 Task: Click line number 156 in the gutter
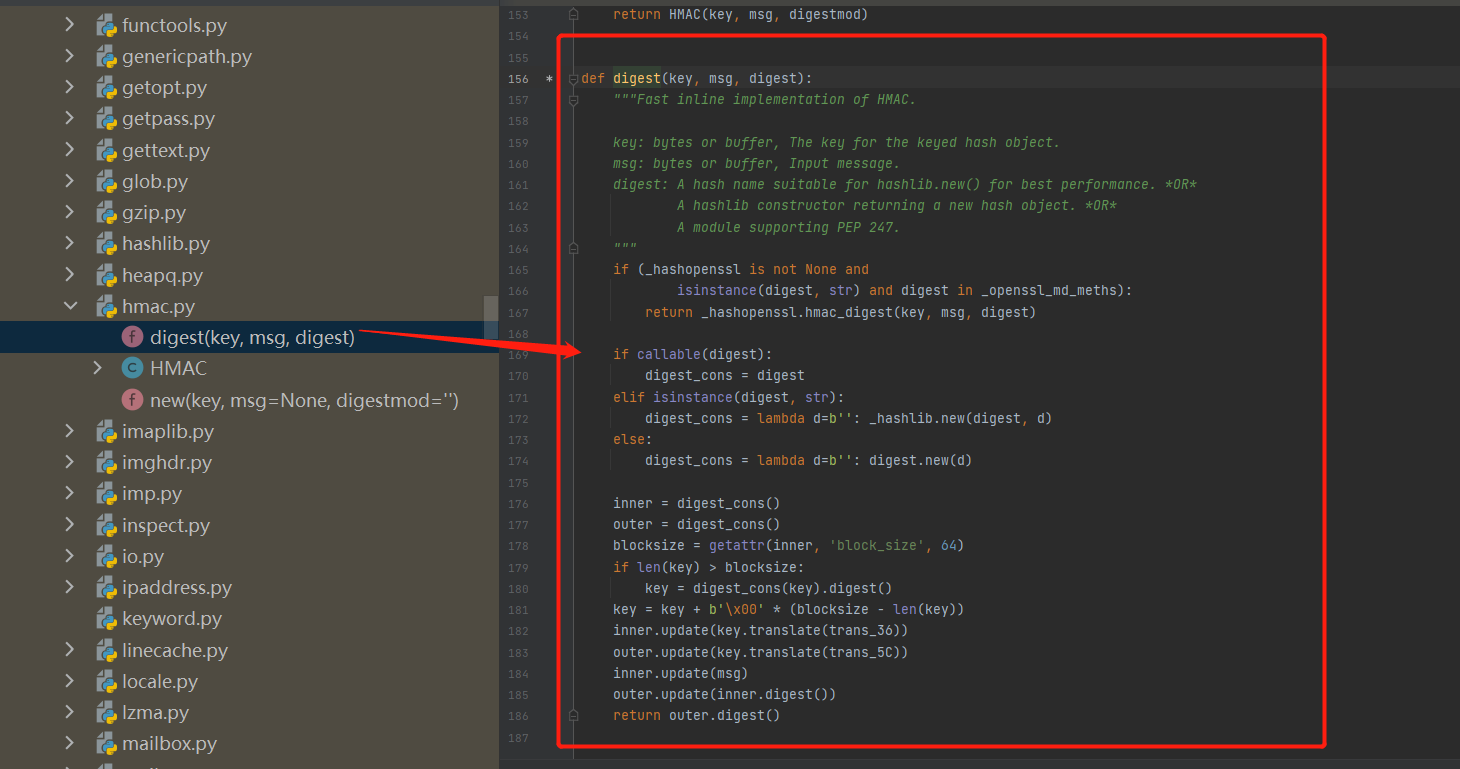pos(518,78)
